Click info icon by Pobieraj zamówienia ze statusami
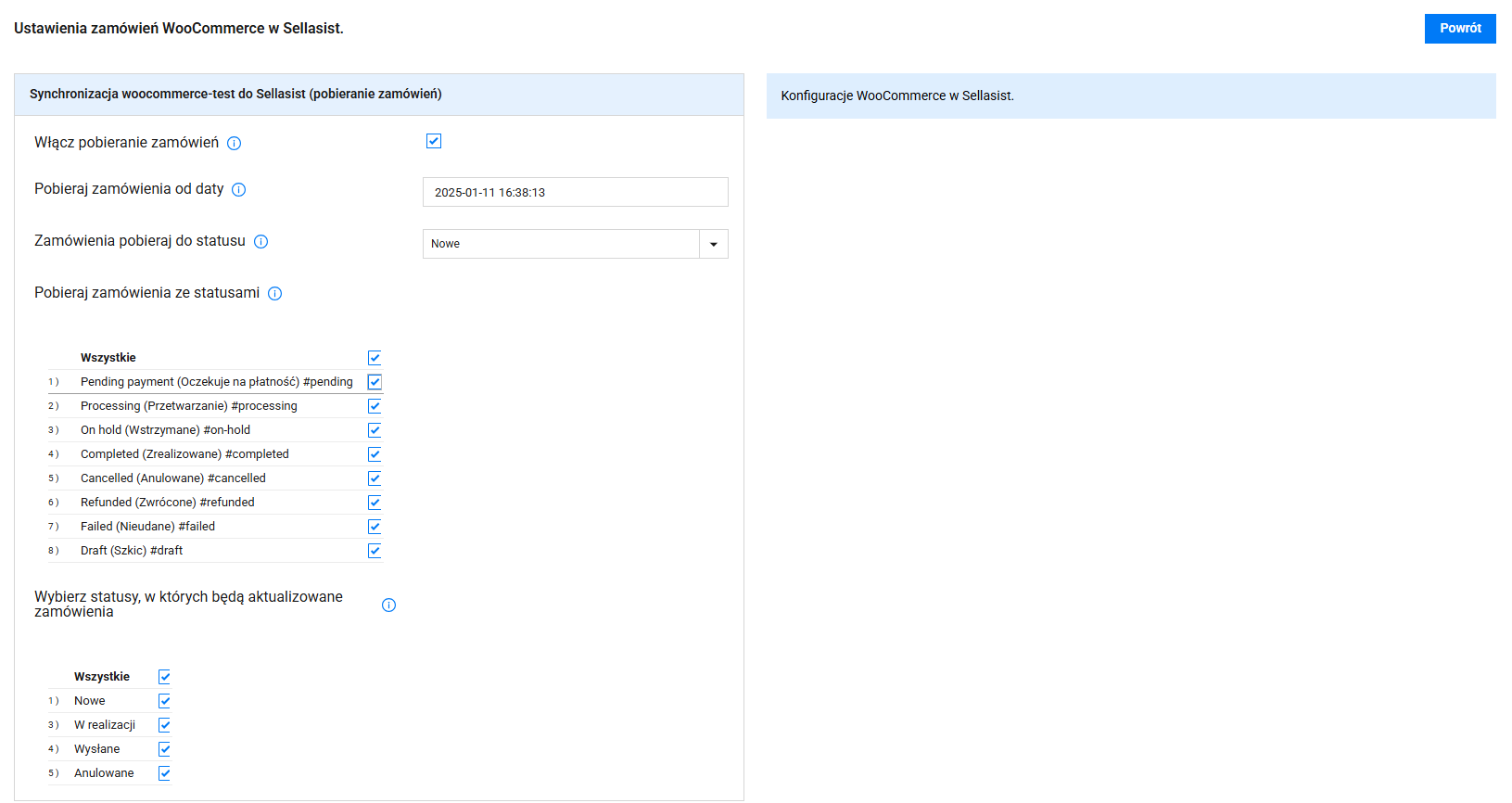 click(x=275, y=294)
